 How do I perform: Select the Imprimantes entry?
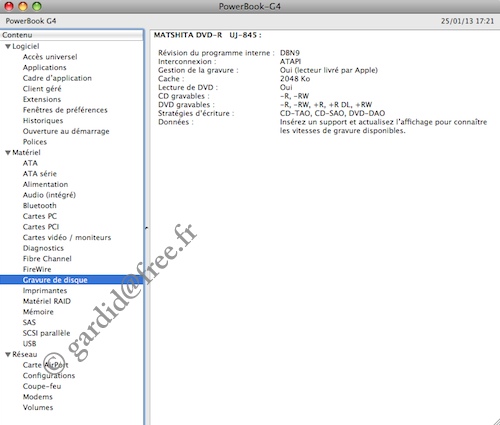[45, 291]
